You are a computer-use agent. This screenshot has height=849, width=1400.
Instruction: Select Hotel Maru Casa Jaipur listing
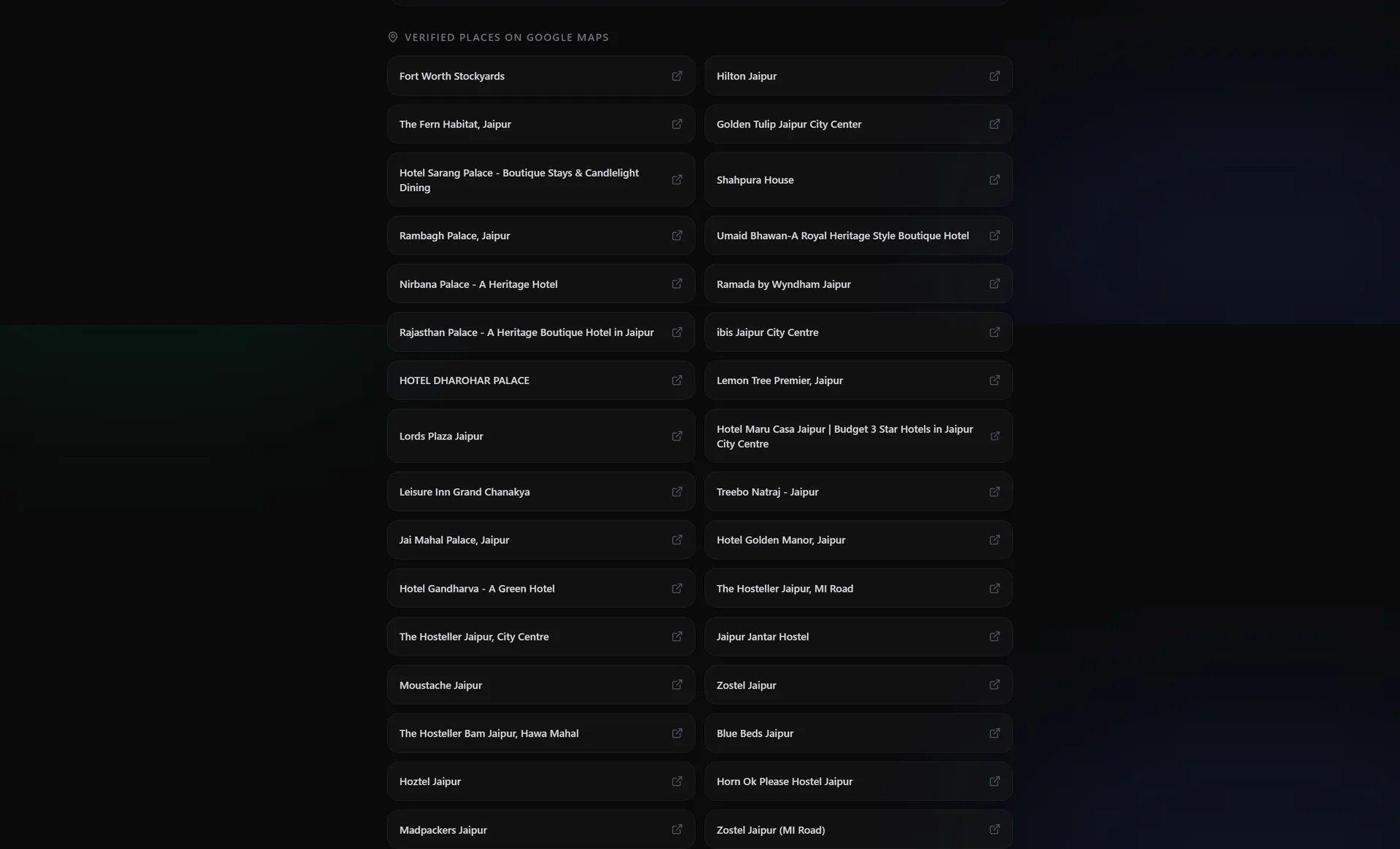[x=858, y=436]
